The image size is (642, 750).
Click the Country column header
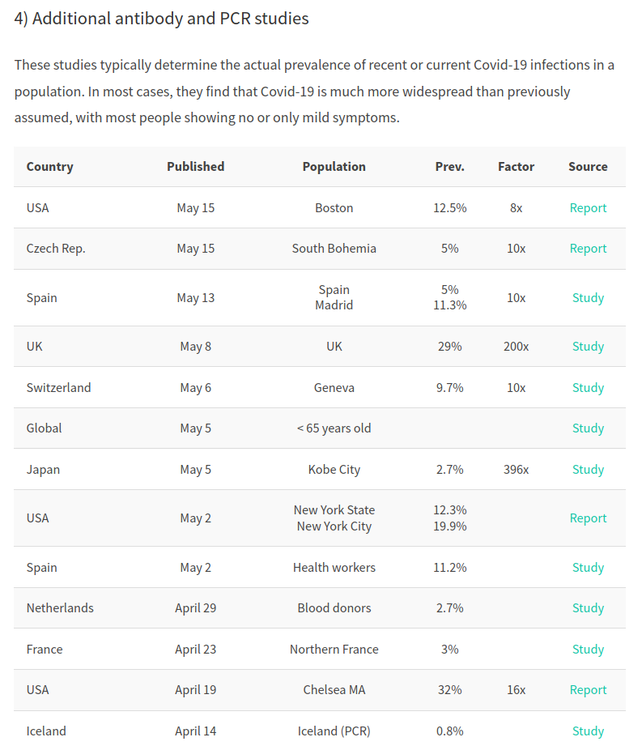[50, 167]
